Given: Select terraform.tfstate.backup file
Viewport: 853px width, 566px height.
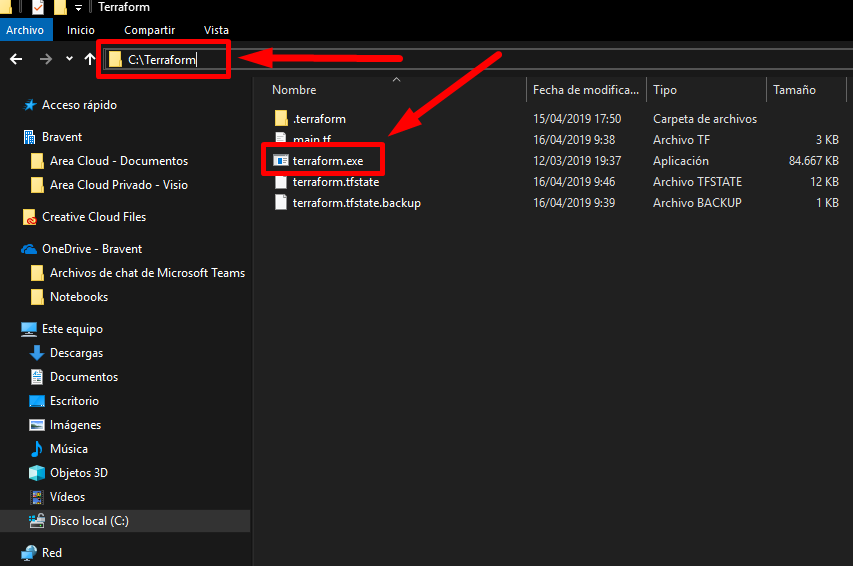Looking at the screenshot, I should coord(356,202).
